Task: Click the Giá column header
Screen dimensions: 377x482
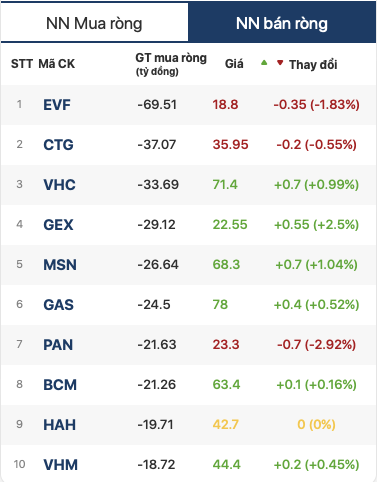Action: coord(234,64)
